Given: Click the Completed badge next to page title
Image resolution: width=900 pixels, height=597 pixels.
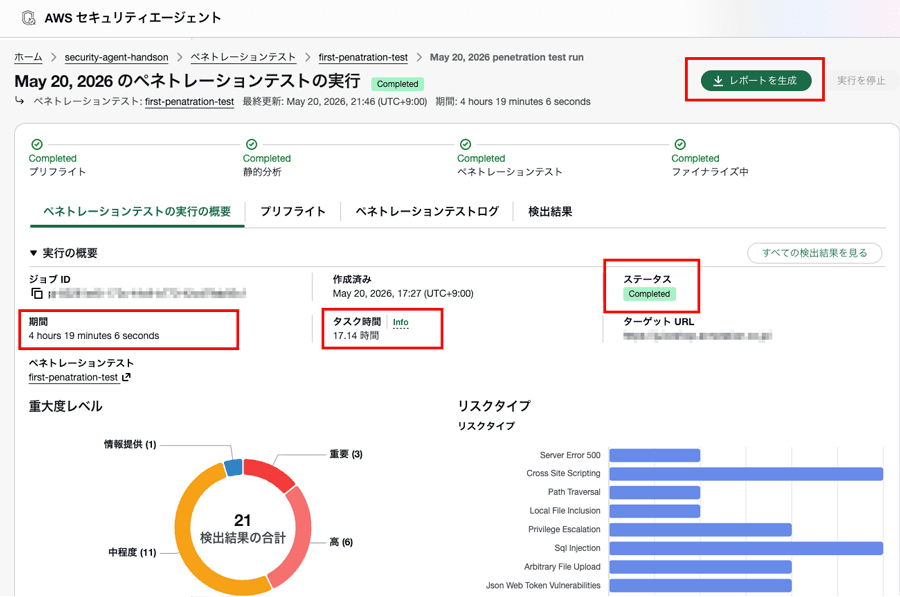Looking at the screenshot, I should click(x=397, y=84).
